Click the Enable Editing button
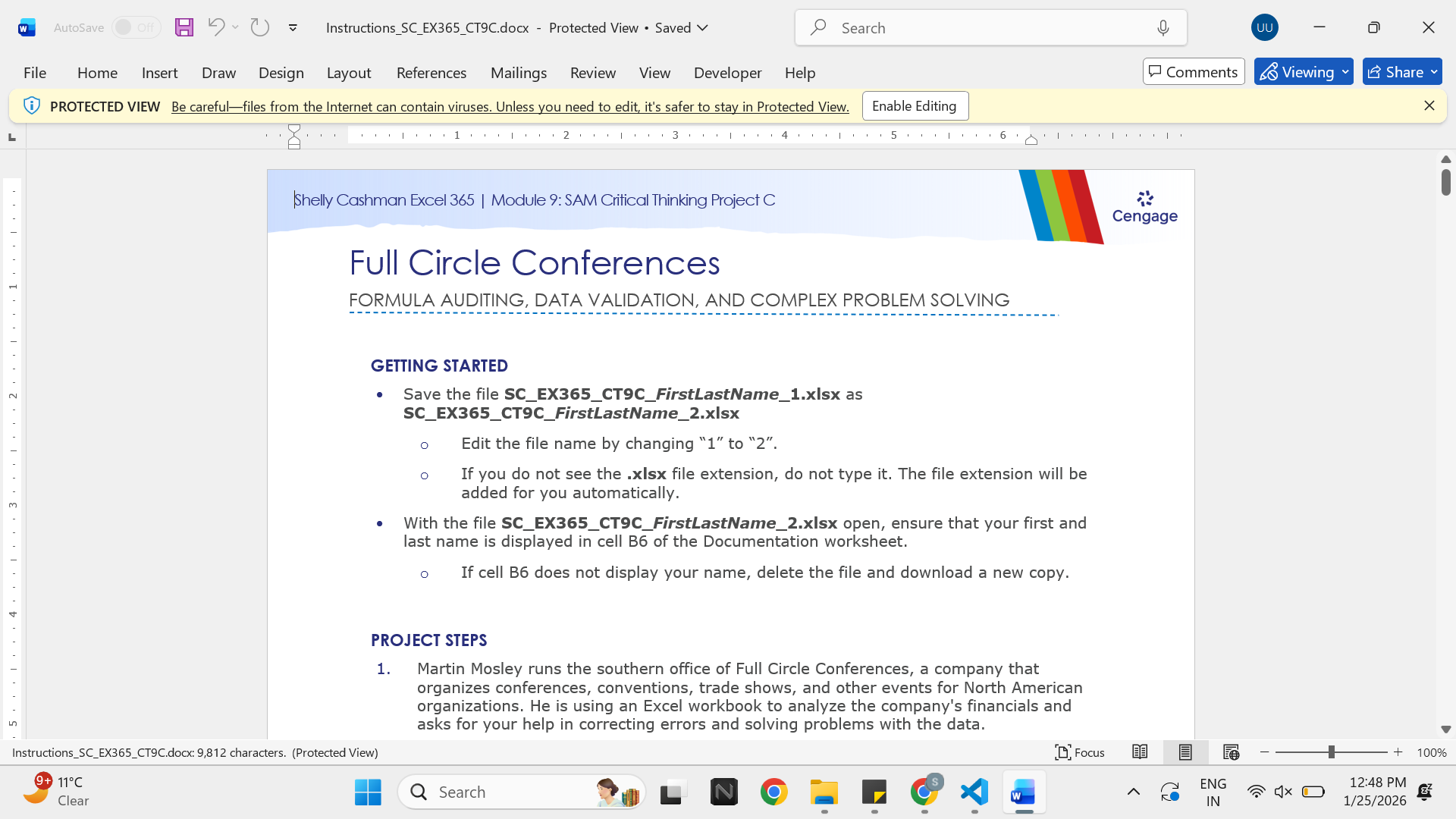1456x819 pixels. coord(915,106)
